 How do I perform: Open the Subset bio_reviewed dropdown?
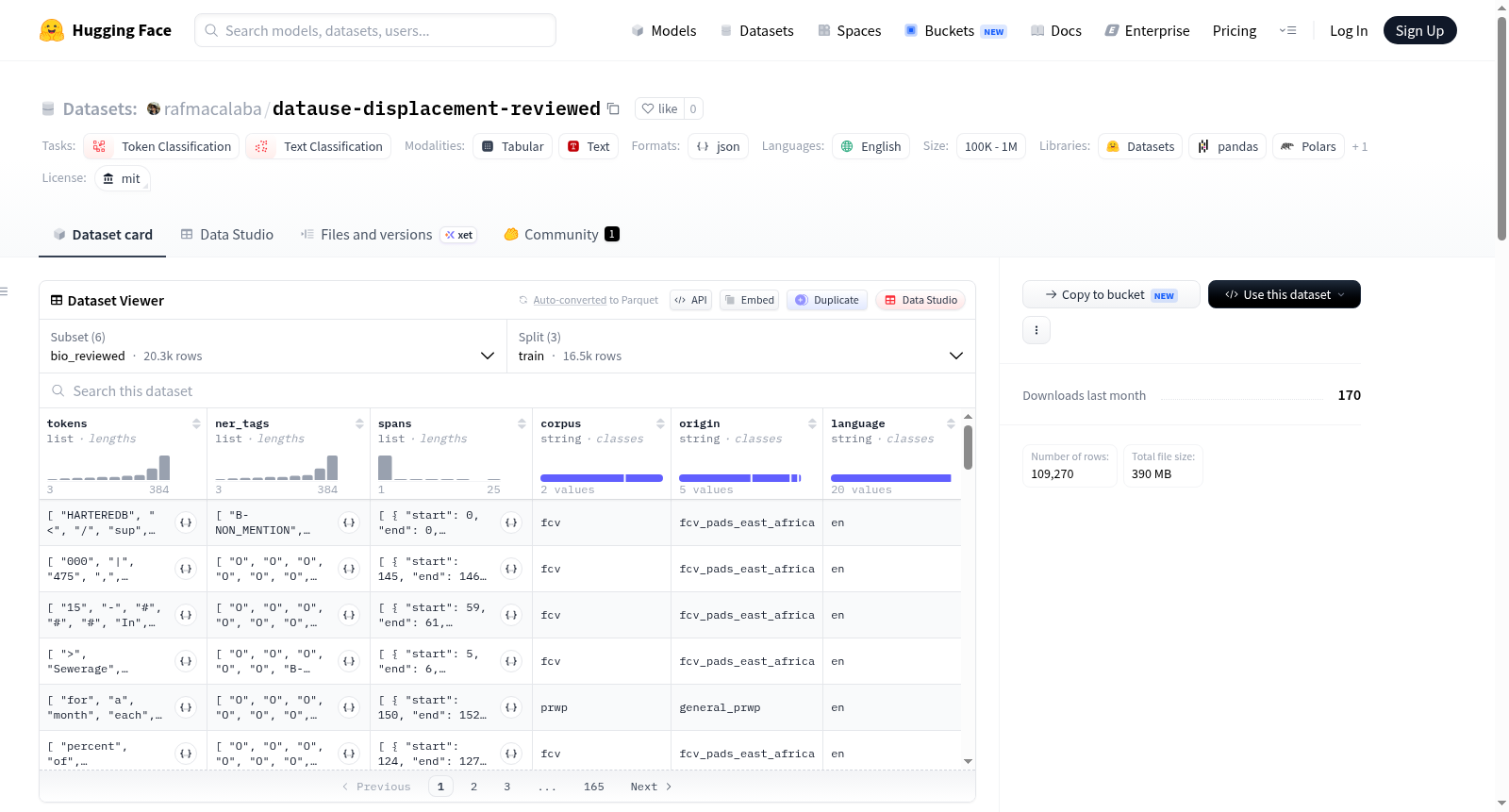pos(273,346)
